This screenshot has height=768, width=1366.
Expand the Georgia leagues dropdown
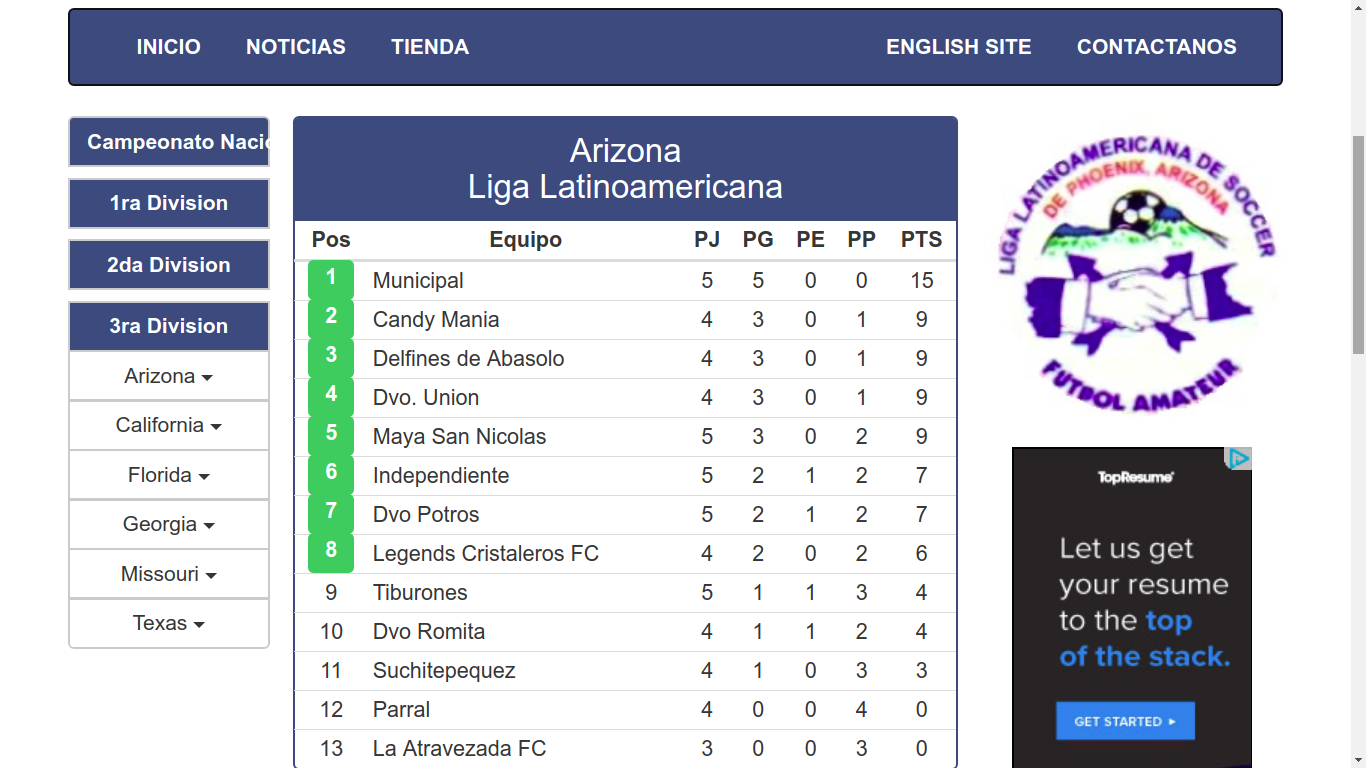[169, 524]
